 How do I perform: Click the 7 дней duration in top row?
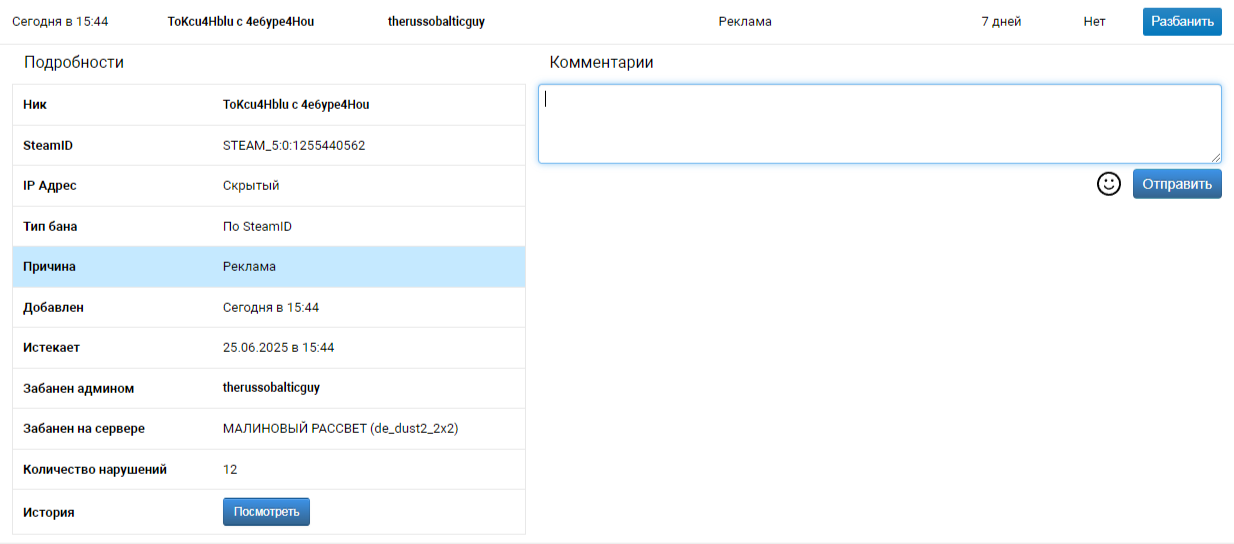[1001, 21]
